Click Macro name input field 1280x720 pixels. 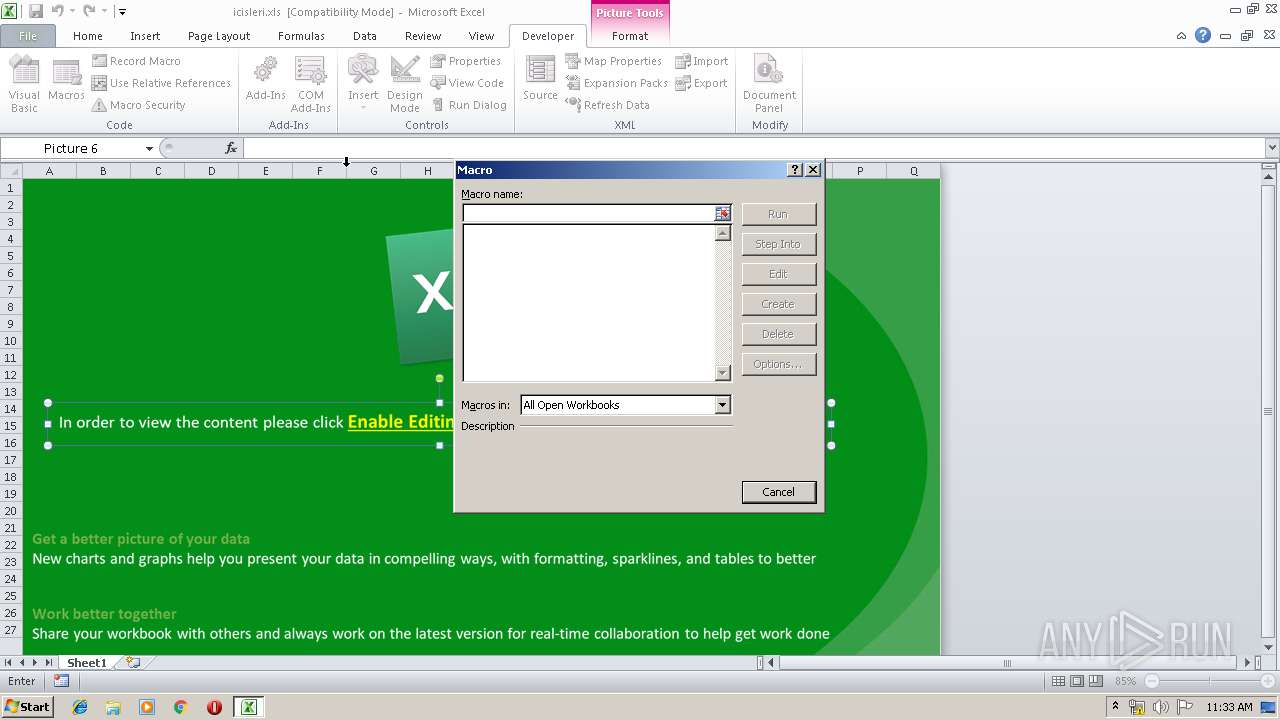pyautogui.click(x=589, y=213)
